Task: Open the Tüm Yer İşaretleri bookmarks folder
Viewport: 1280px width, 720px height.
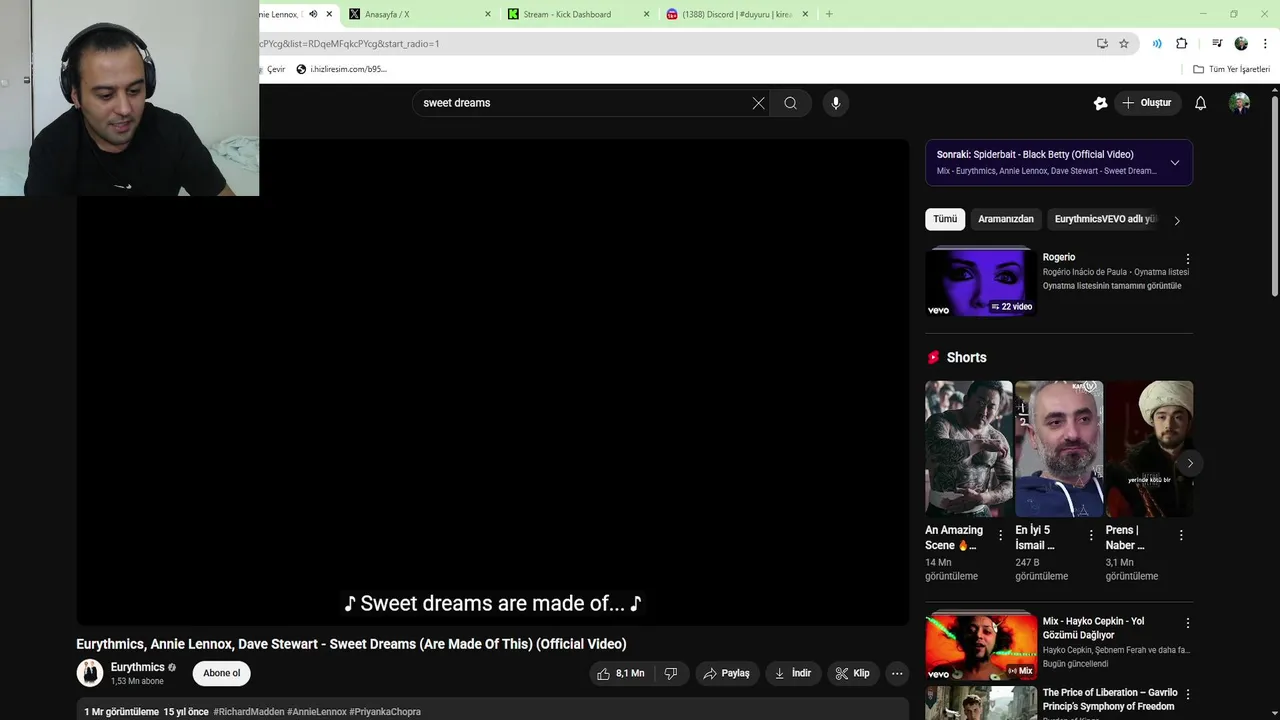Action: 1232,69
